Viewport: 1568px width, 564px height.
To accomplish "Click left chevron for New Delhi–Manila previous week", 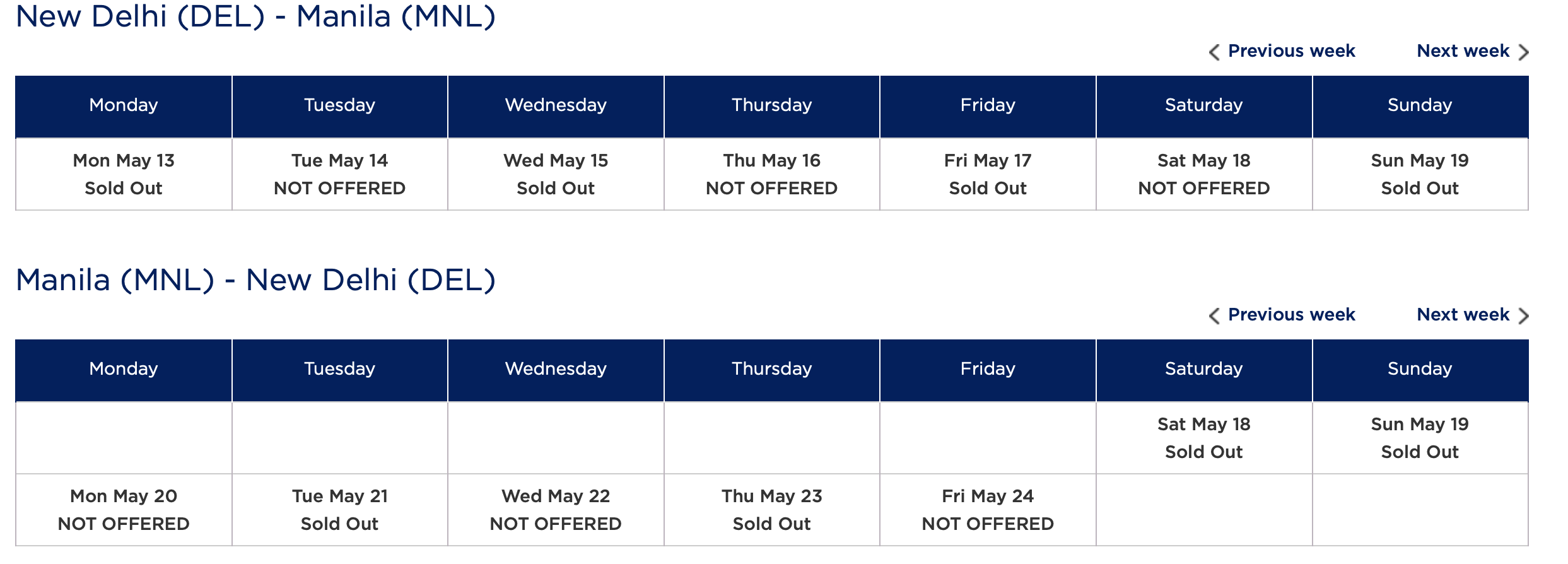I will pos(1214,52).
